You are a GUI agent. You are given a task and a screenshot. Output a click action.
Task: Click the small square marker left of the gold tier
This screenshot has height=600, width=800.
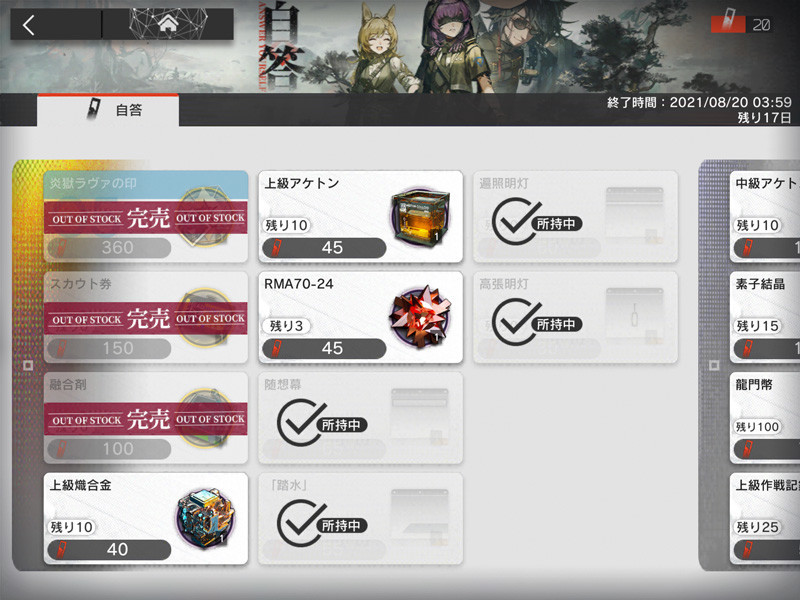coord(28,365)
